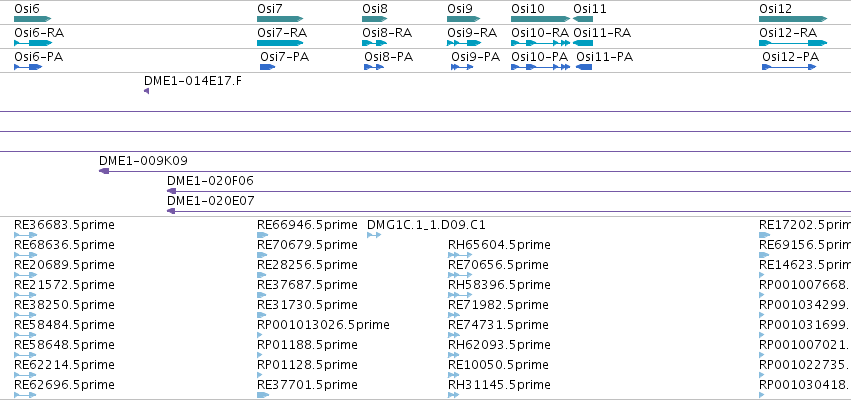Screen dimensions: 851x400
Task: Select the RE62696.5prime label
Action: tap(65, 385)
